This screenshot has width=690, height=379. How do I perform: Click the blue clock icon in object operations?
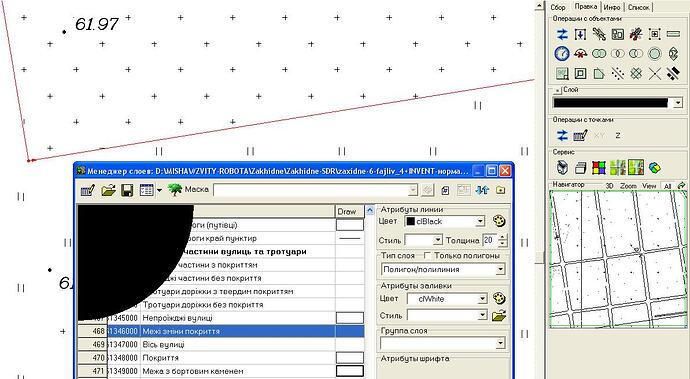pos(562,54)
